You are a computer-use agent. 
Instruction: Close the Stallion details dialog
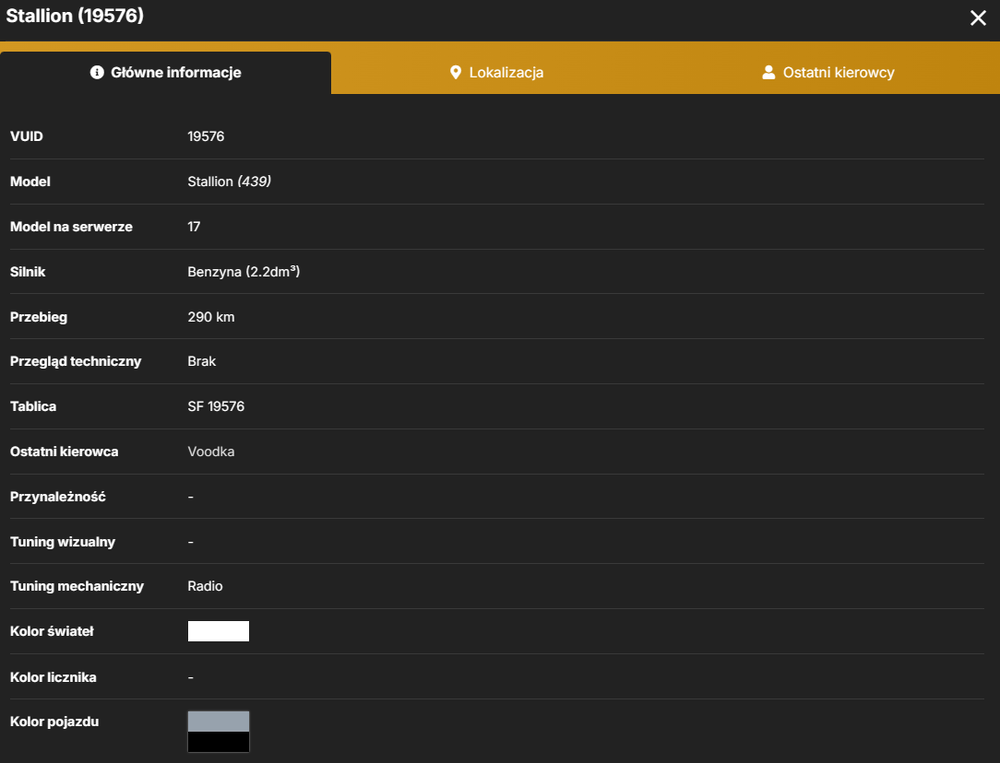pos(978,18)
